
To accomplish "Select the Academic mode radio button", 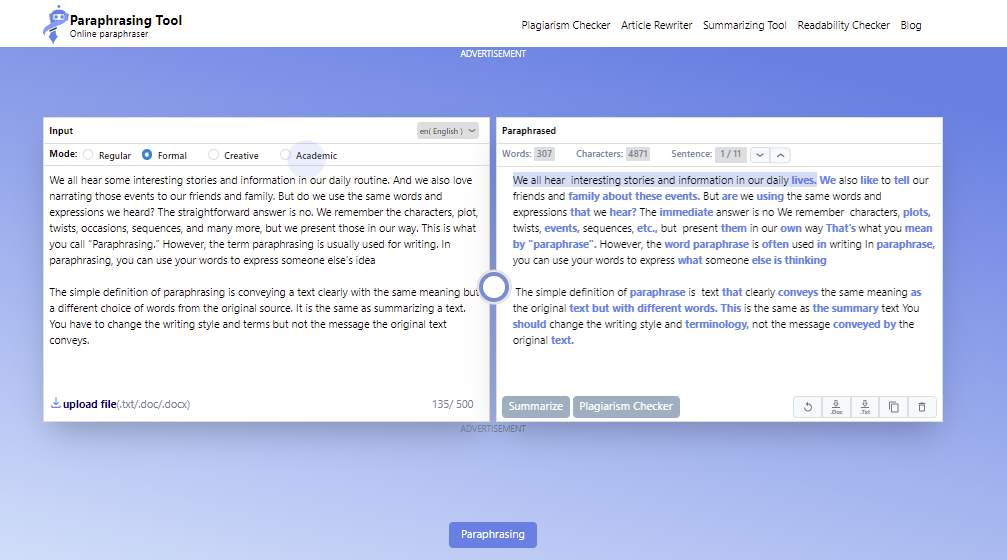I will (286, 155).
